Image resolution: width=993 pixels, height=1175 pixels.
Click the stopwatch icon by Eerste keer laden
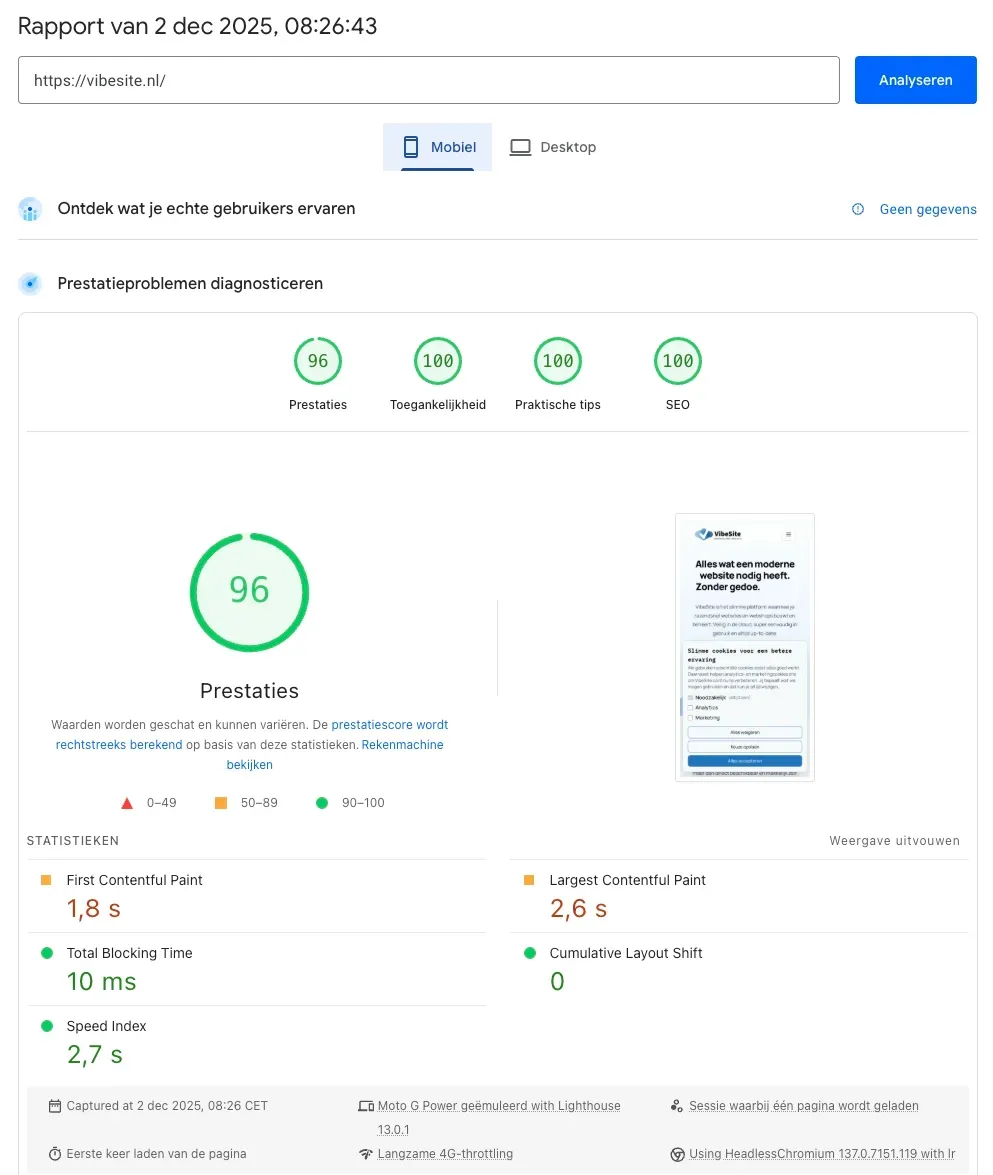point(55,1154)
